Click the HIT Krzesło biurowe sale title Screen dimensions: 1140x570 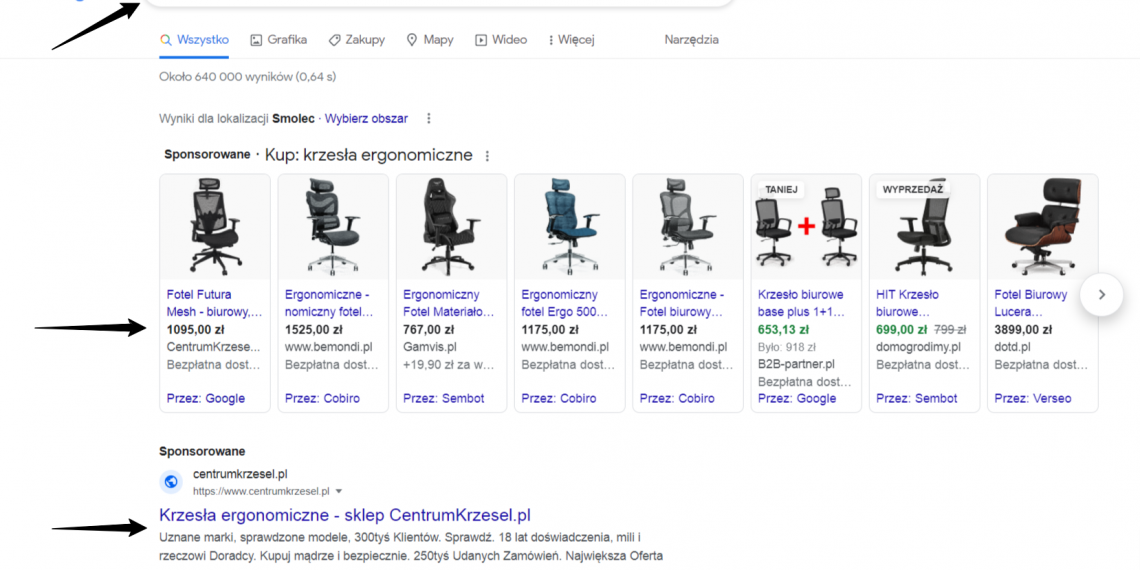click(907, 303)
